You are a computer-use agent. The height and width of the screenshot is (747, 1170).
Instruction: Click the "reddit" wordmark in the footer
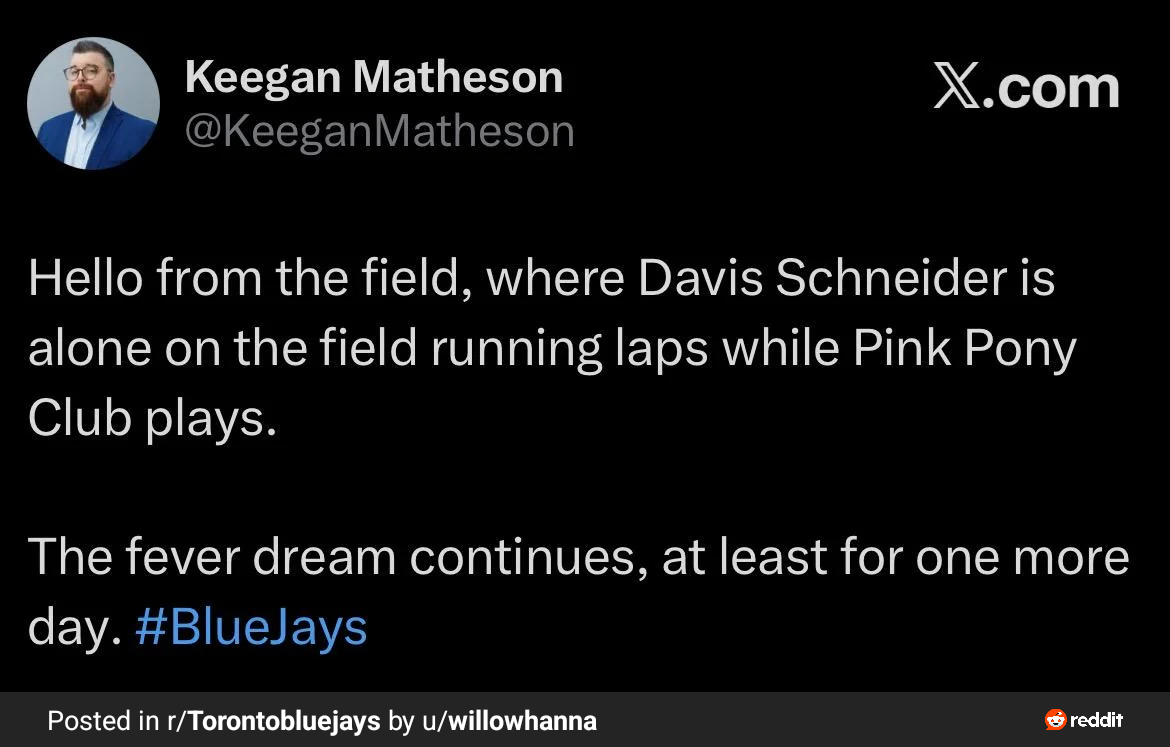[1097, 720]
